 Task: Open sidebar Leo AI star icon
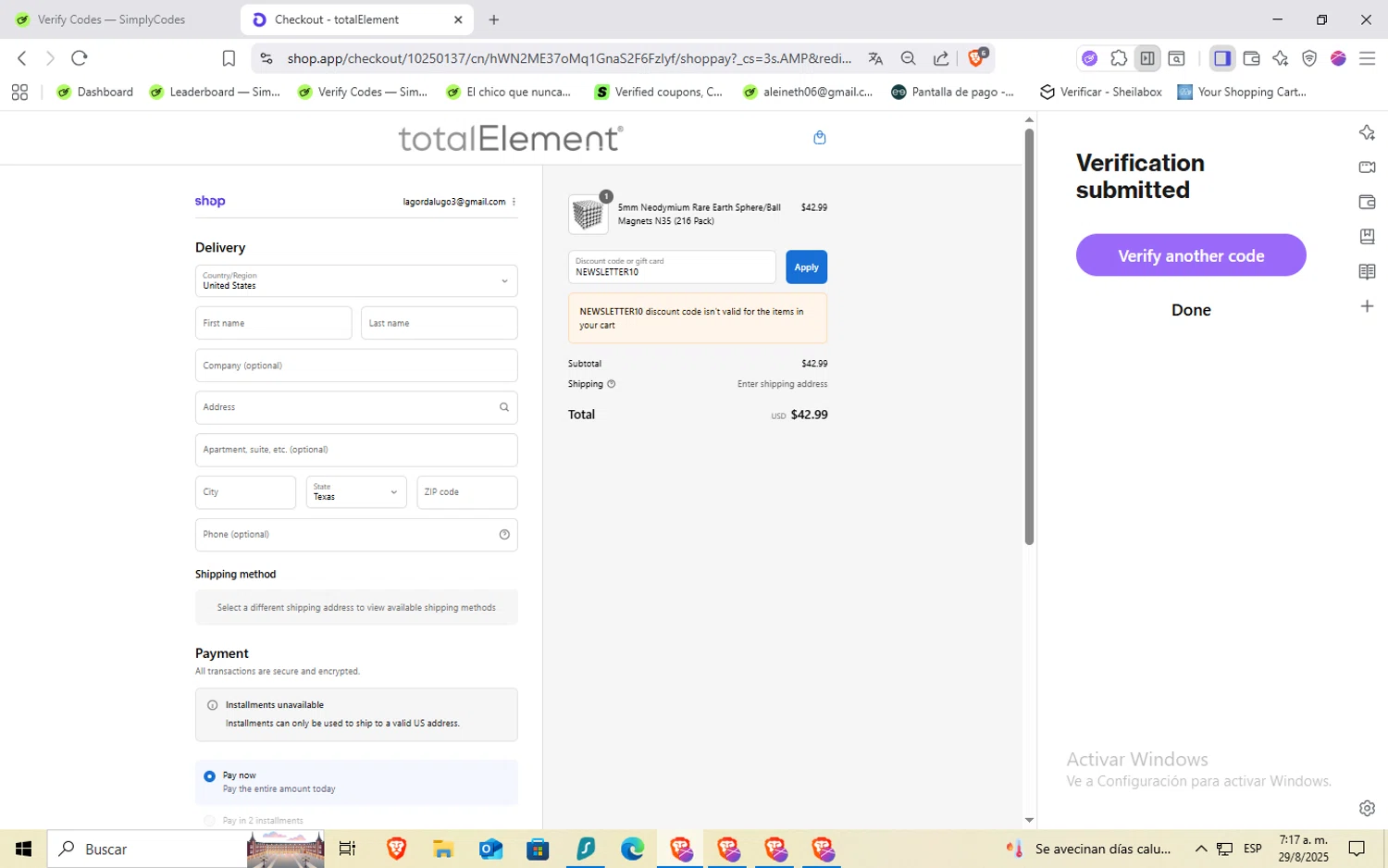click(1367, 132)
